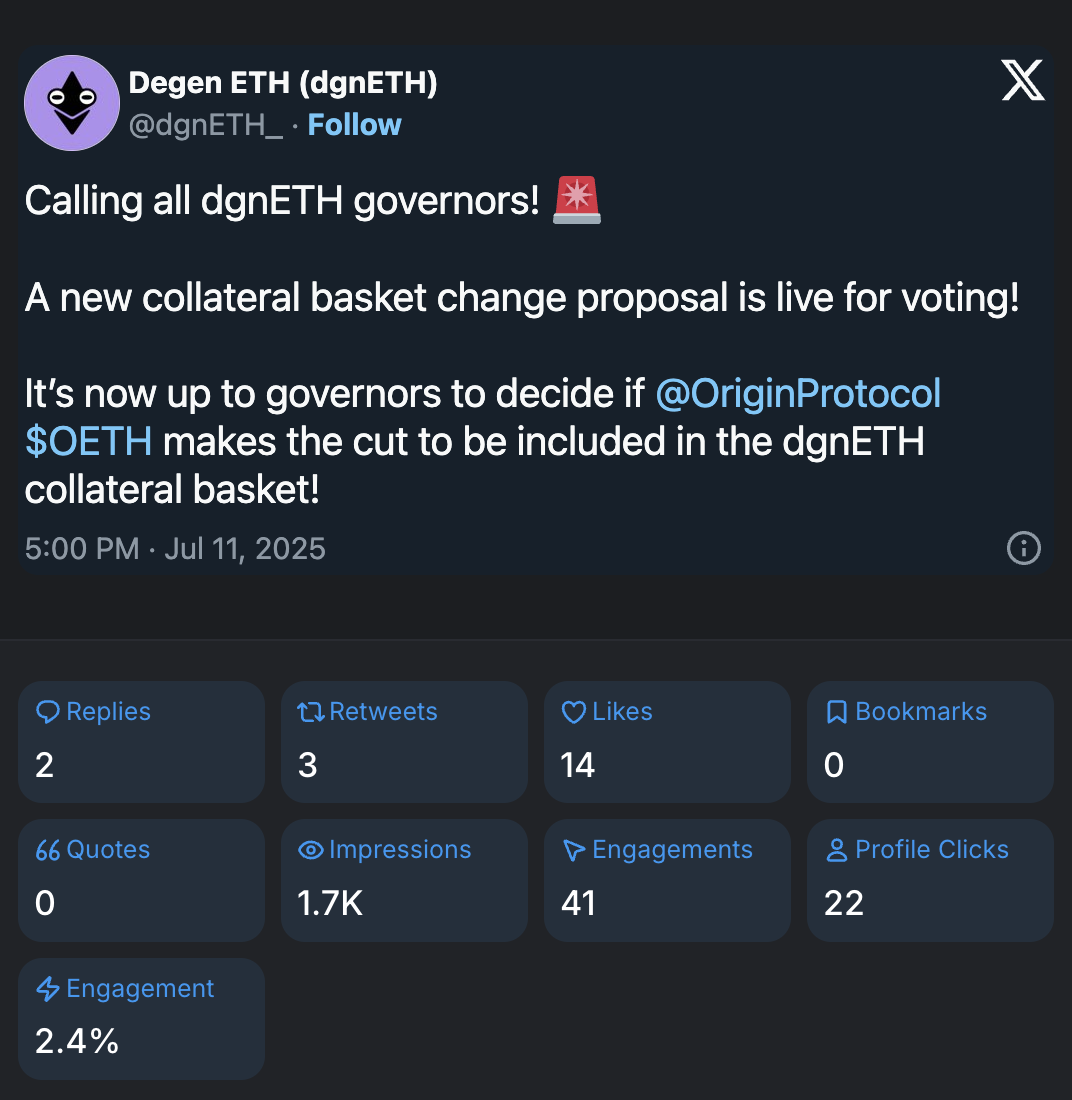Click the Replies speech bubble icon
This screenshot has height=1100, width=1072.
pos(47,712)
